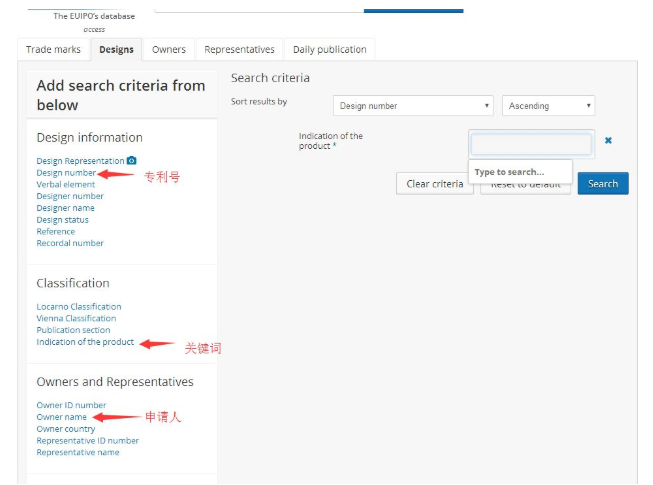Click the camera icon beside Design Representation
The height and width of the screenshot is (485, 653).
pos(132,161)
